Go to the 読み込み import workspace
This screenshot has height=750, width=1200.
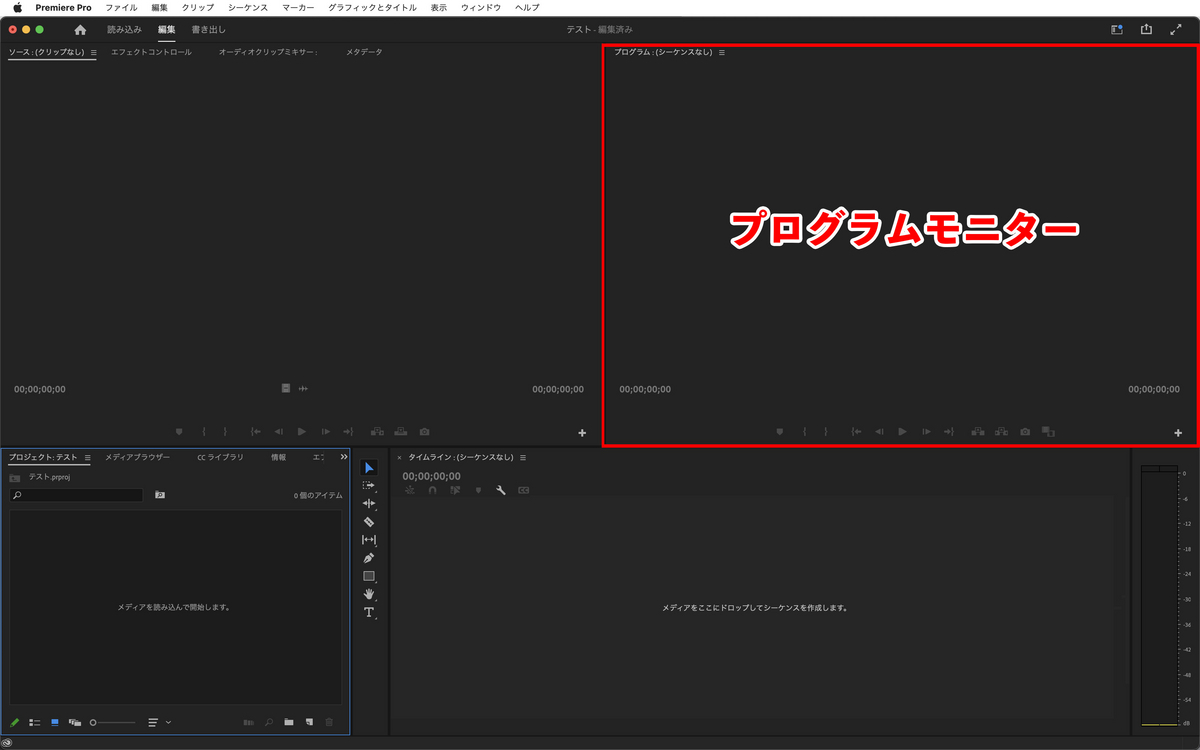click(x=125, y=30)
